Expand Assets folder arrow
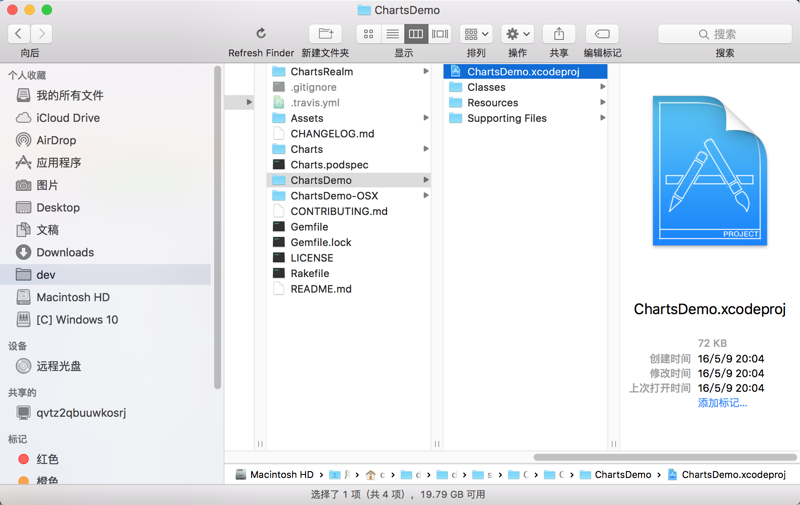This screenshot has height=505, width=800. [x=426, y=118]
